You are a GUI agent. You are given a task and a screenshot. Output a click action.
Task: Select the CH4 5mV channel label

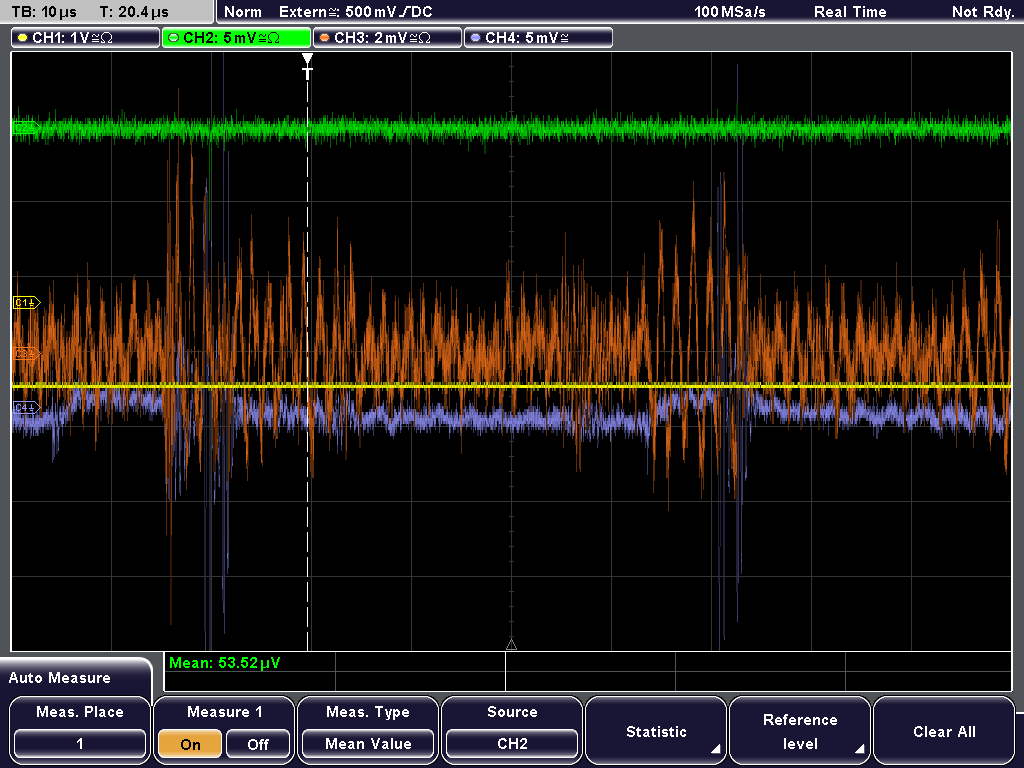(538, 38)
